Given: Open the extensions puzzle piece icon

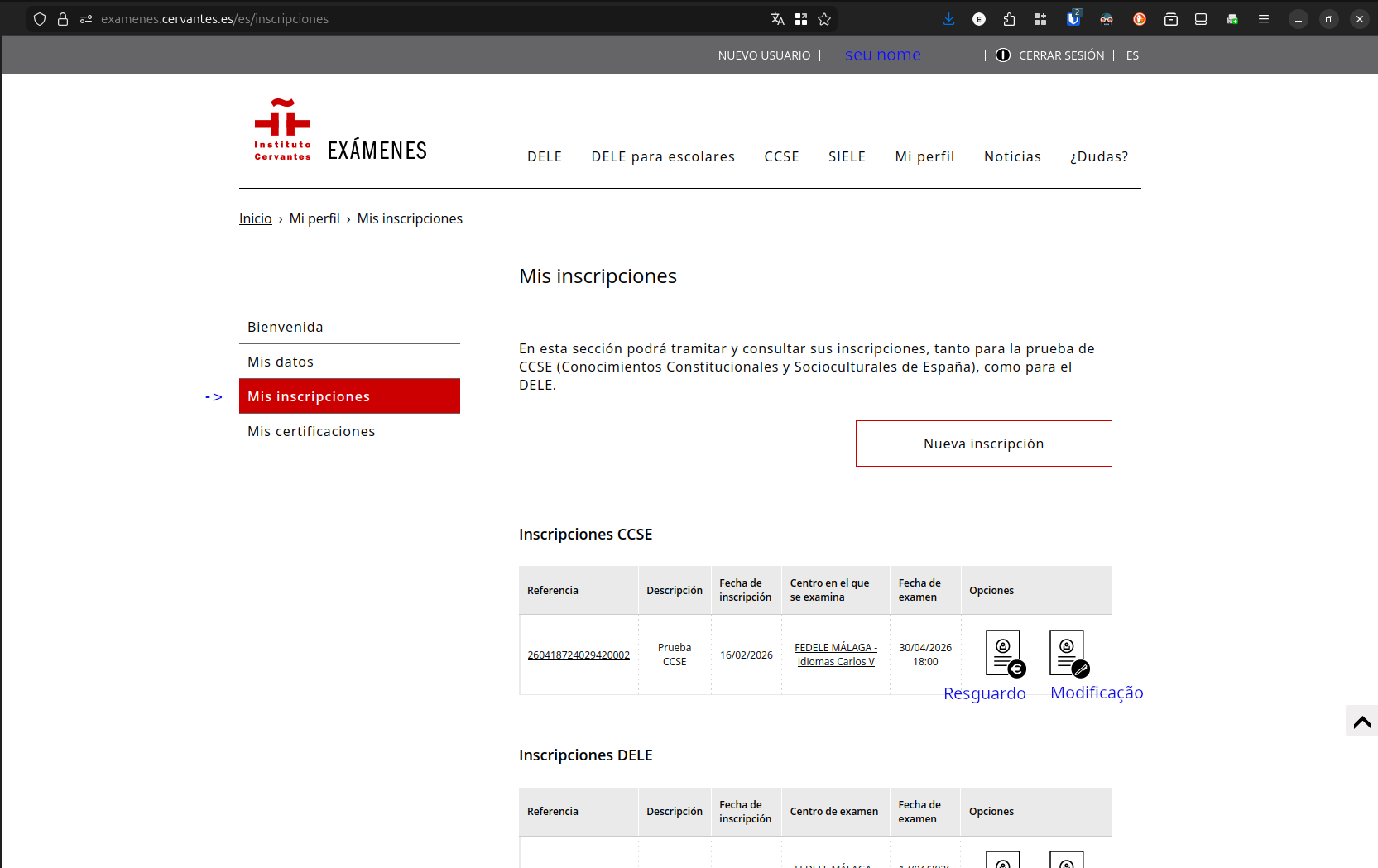Looking at the screenshot, I should pyautogui.click(x=1009, y=18).
